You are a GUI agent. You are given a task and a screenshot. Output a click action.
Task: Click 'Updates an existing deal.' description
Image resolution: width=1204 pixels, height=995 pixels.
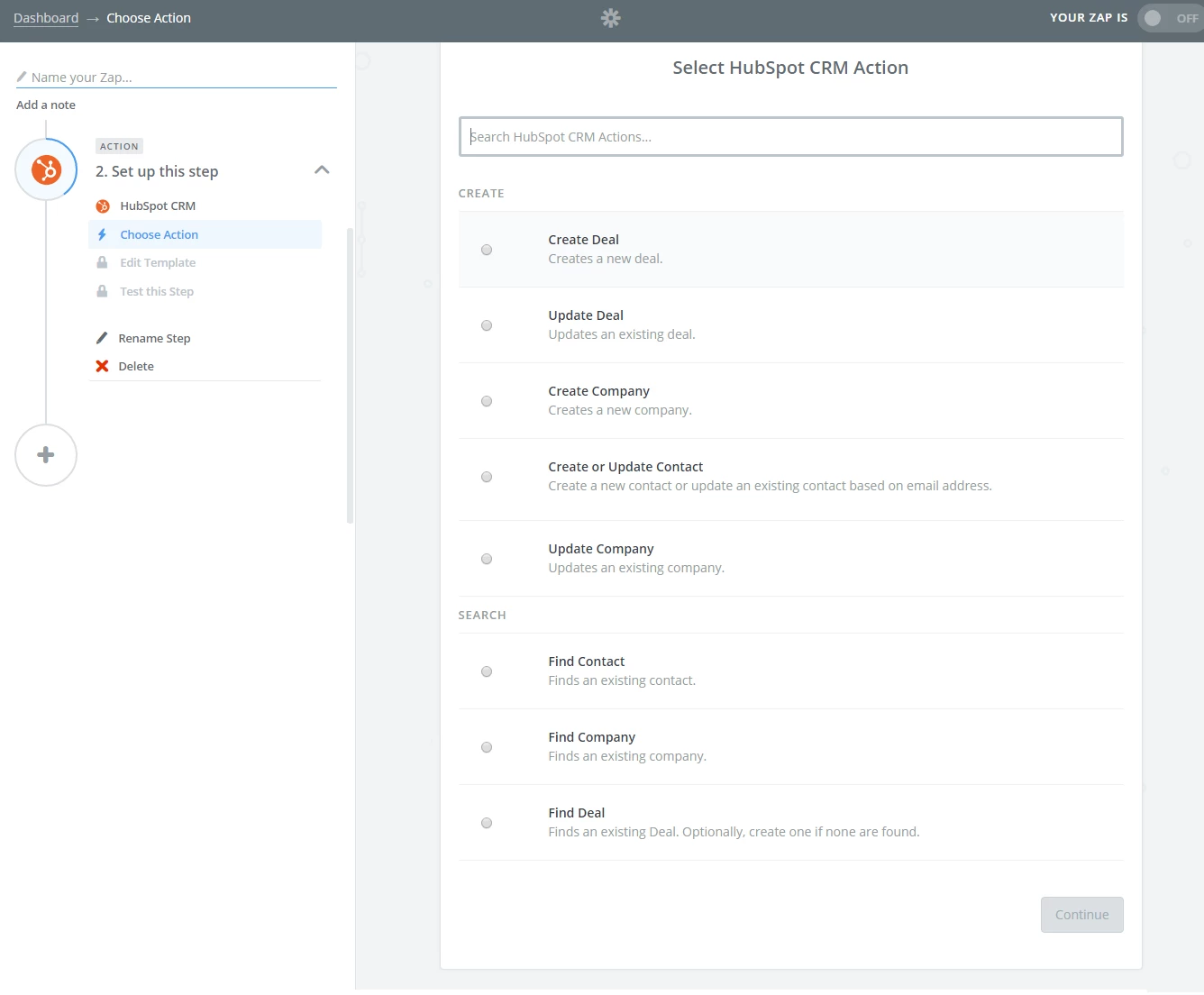click(x=622, y=334)
